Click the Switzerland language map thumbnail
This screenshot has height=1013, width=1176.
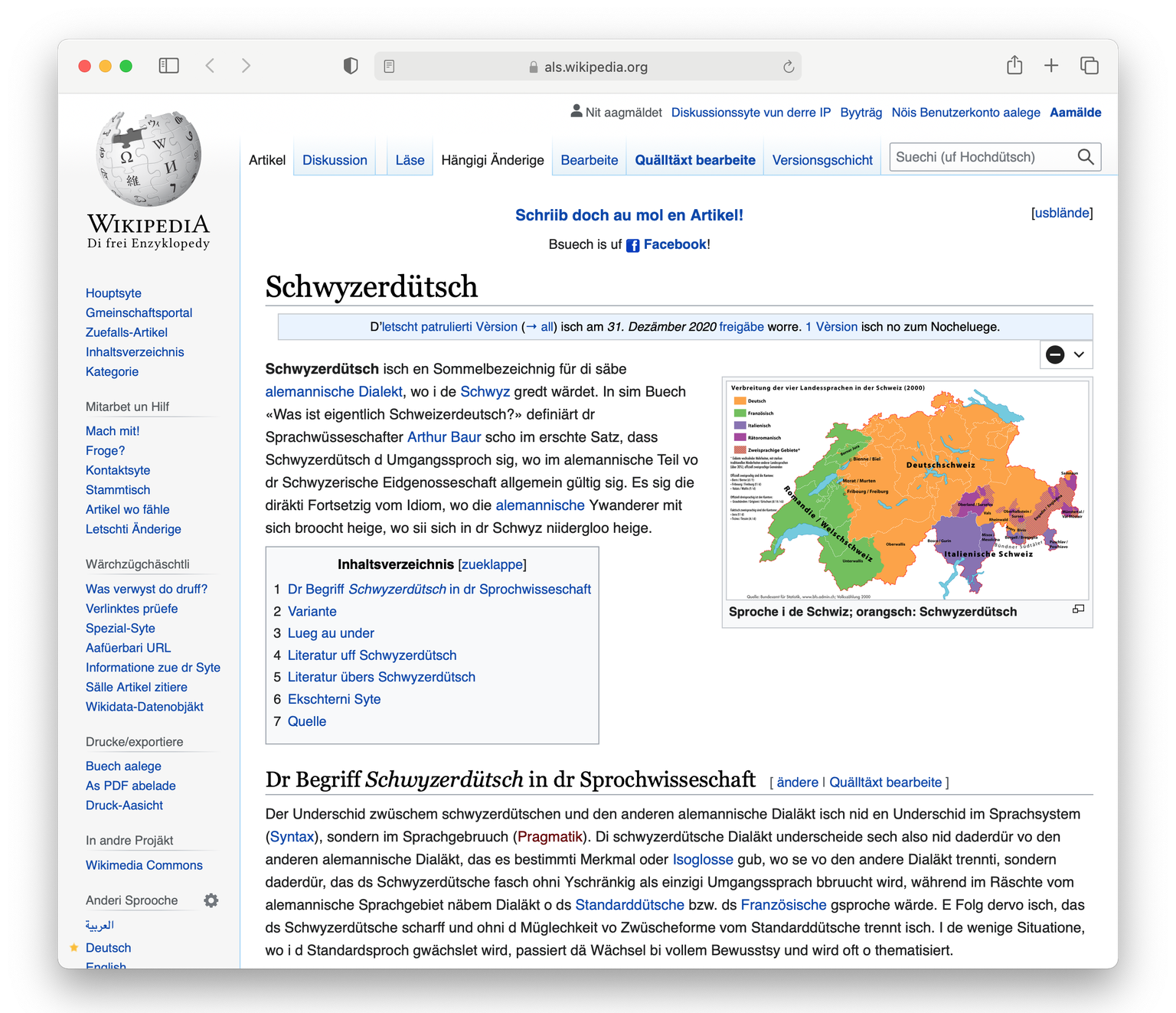tap(906, 490)
